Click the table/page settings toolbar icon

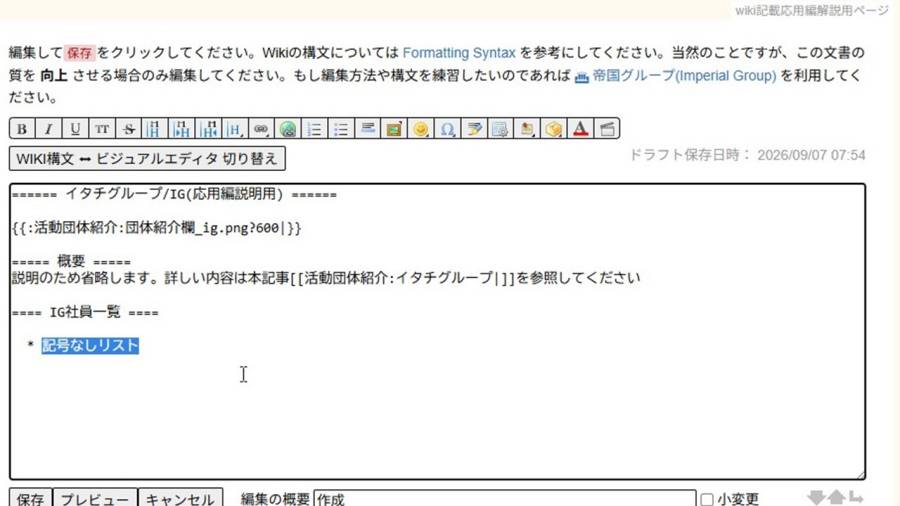click(x=500, y=129)
